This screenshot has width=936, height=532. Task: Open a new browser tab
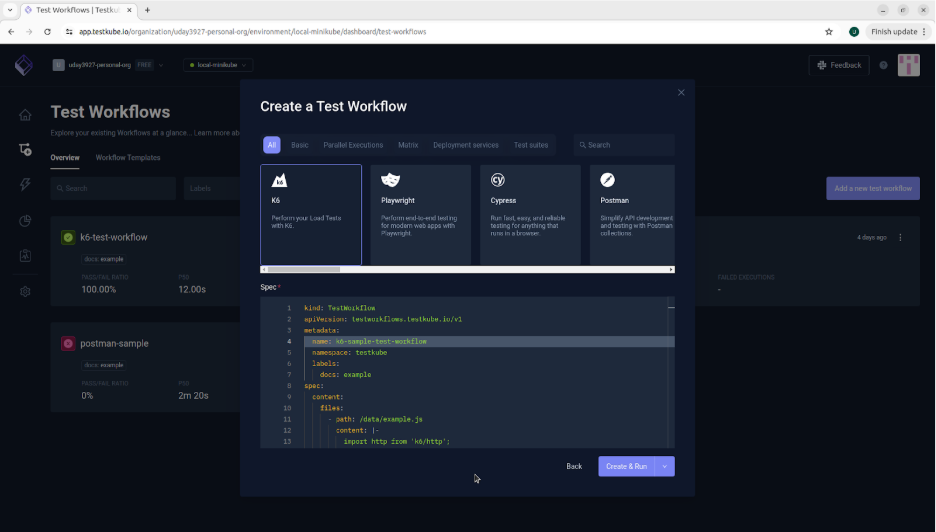(147, 10)
